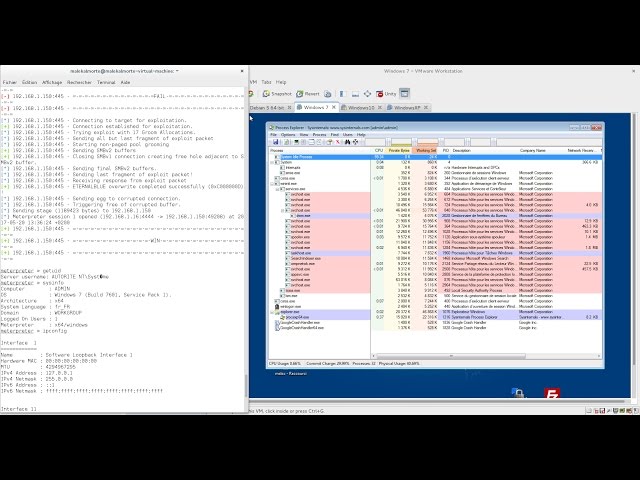The width and height of the screenshot is (640, 480).
Task: Click the sidebar/library icon in VMware toolbar
Action: (x=343, y=94)
